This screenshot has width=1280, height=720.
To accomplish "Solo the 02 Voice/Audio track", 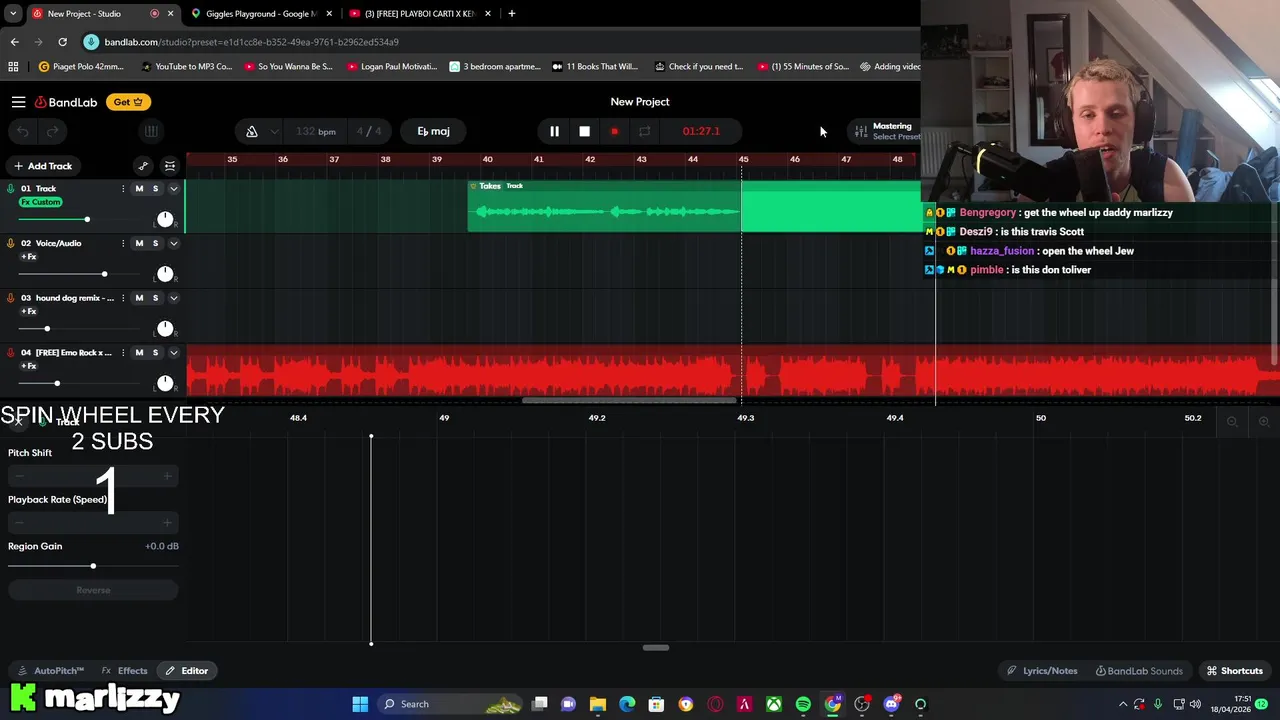I will 155,243.
